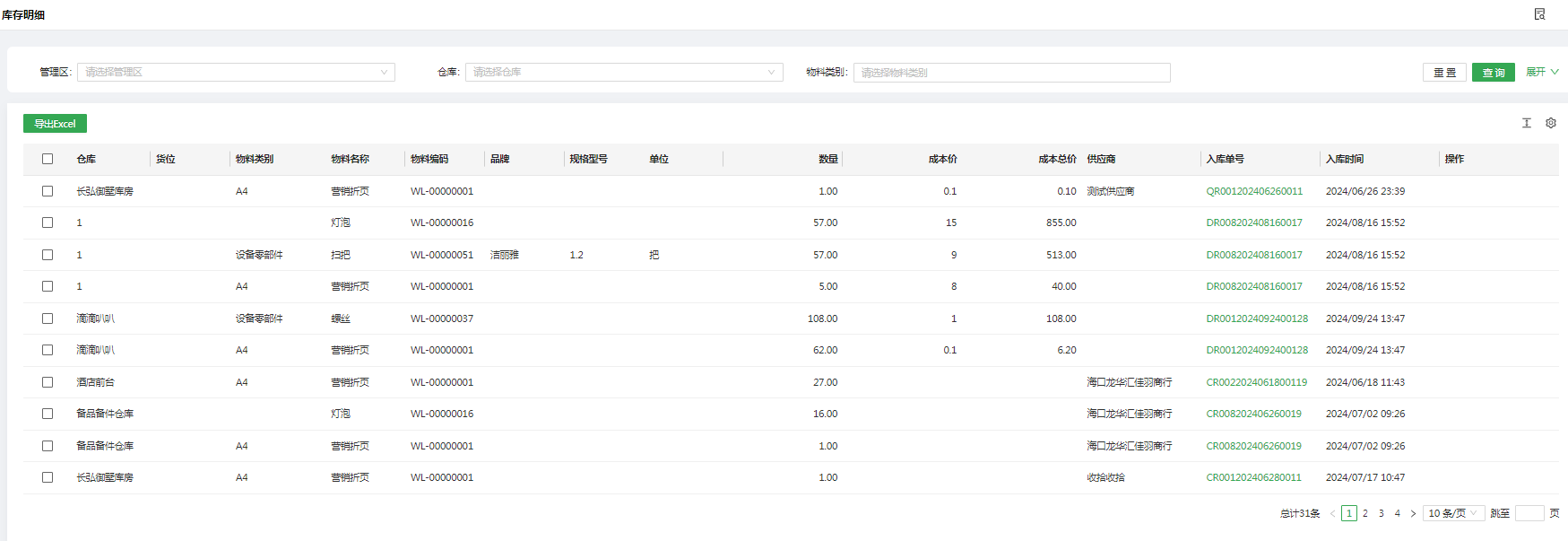Click the 入库单号 column header

pyautogui.click(x=1225, y=159)
